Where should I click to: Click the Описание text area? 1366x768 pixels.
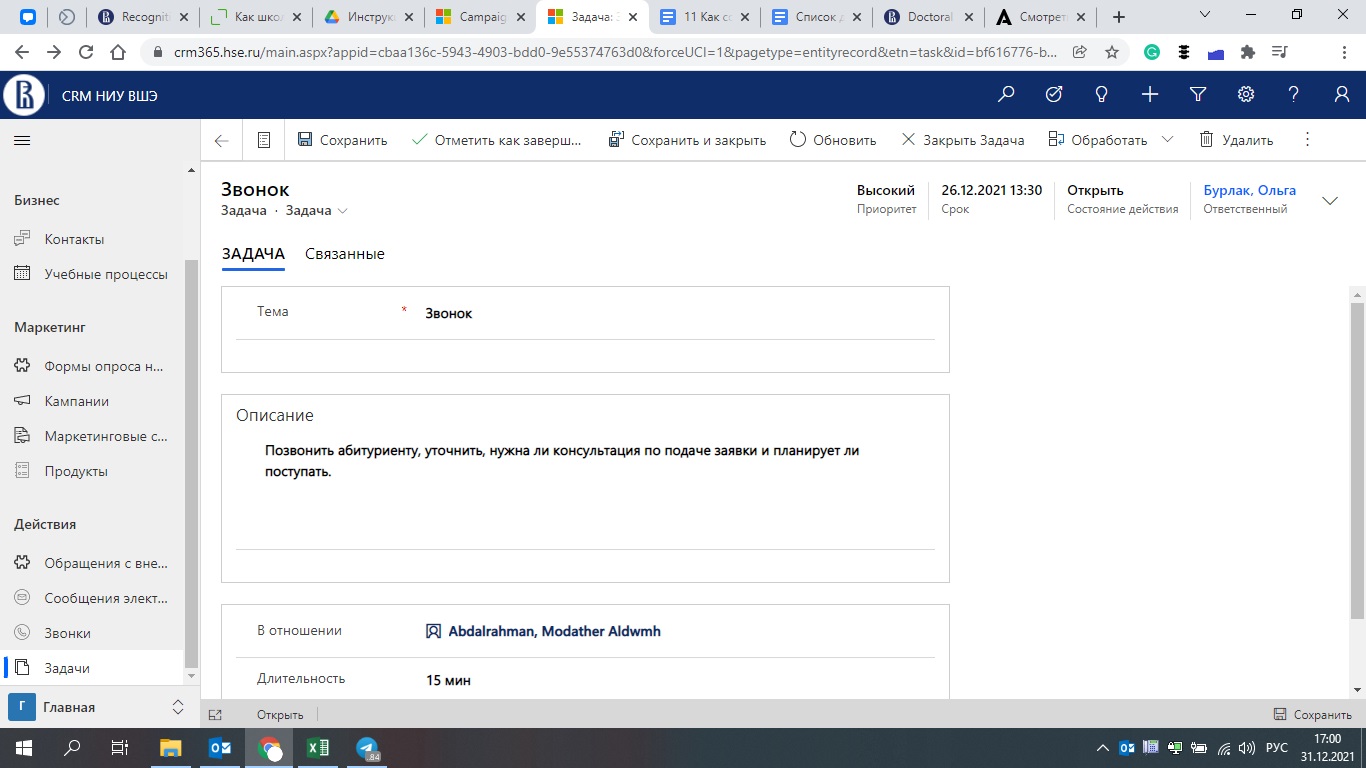click(x=585, y=490)
